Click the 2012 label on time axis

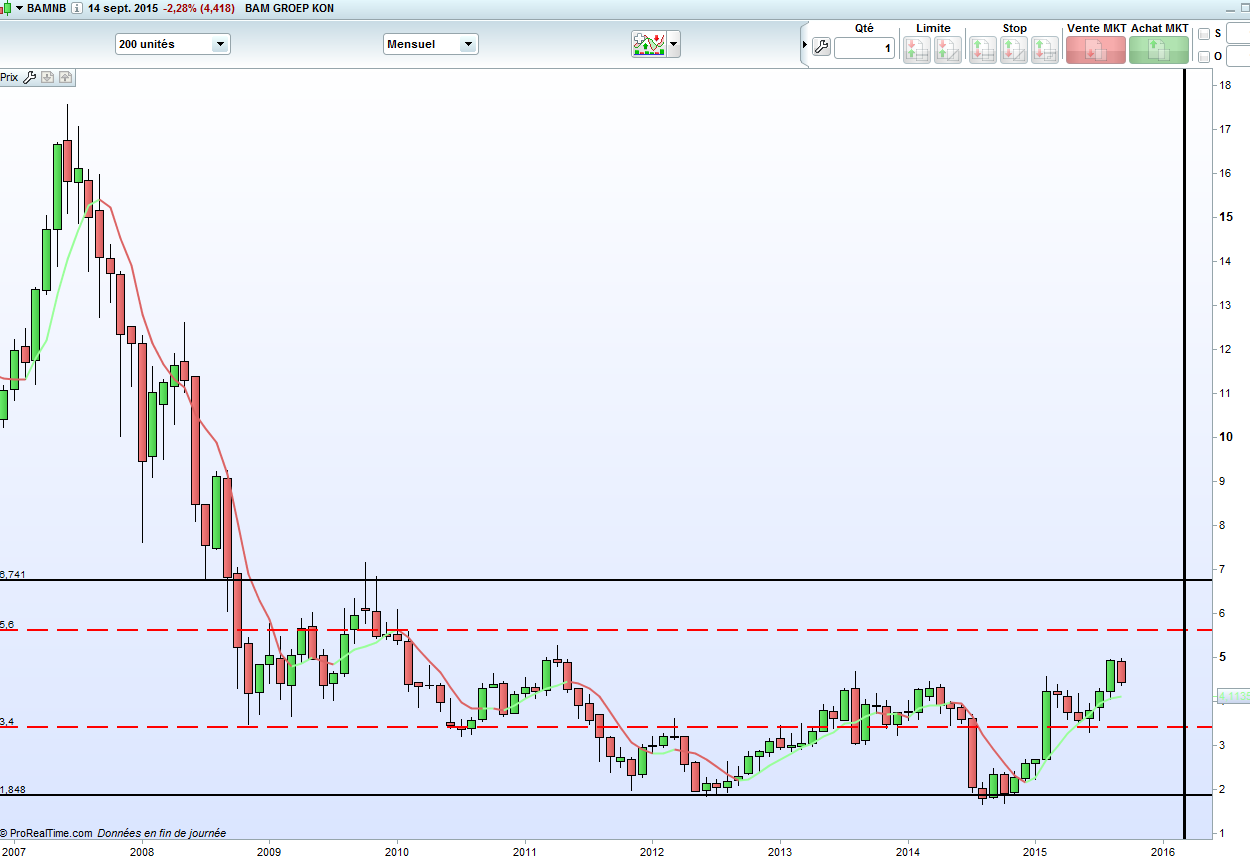[652, 851]
